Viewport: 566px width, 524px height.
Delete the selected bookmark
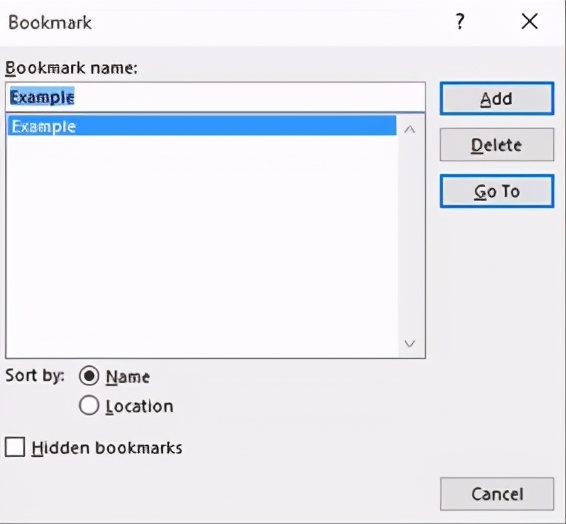coord(497,145)
